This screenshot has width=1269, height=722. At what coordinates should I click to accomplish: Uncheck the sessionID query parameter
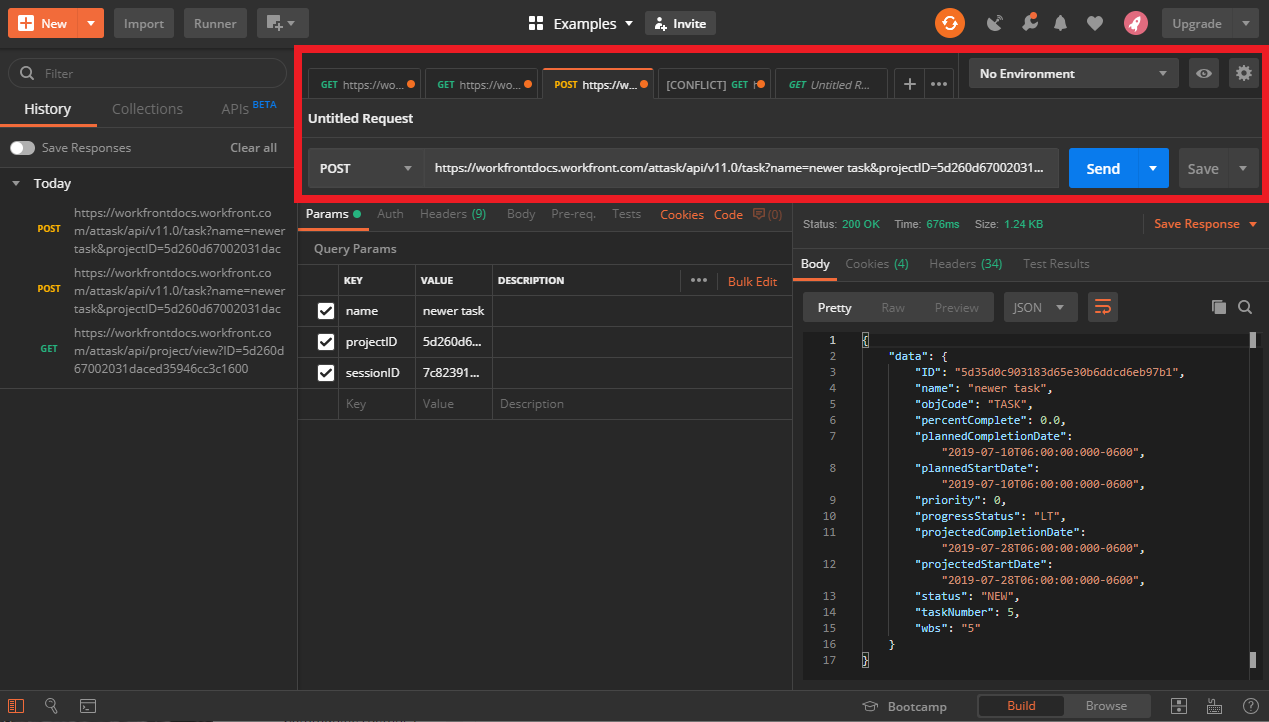325,373
